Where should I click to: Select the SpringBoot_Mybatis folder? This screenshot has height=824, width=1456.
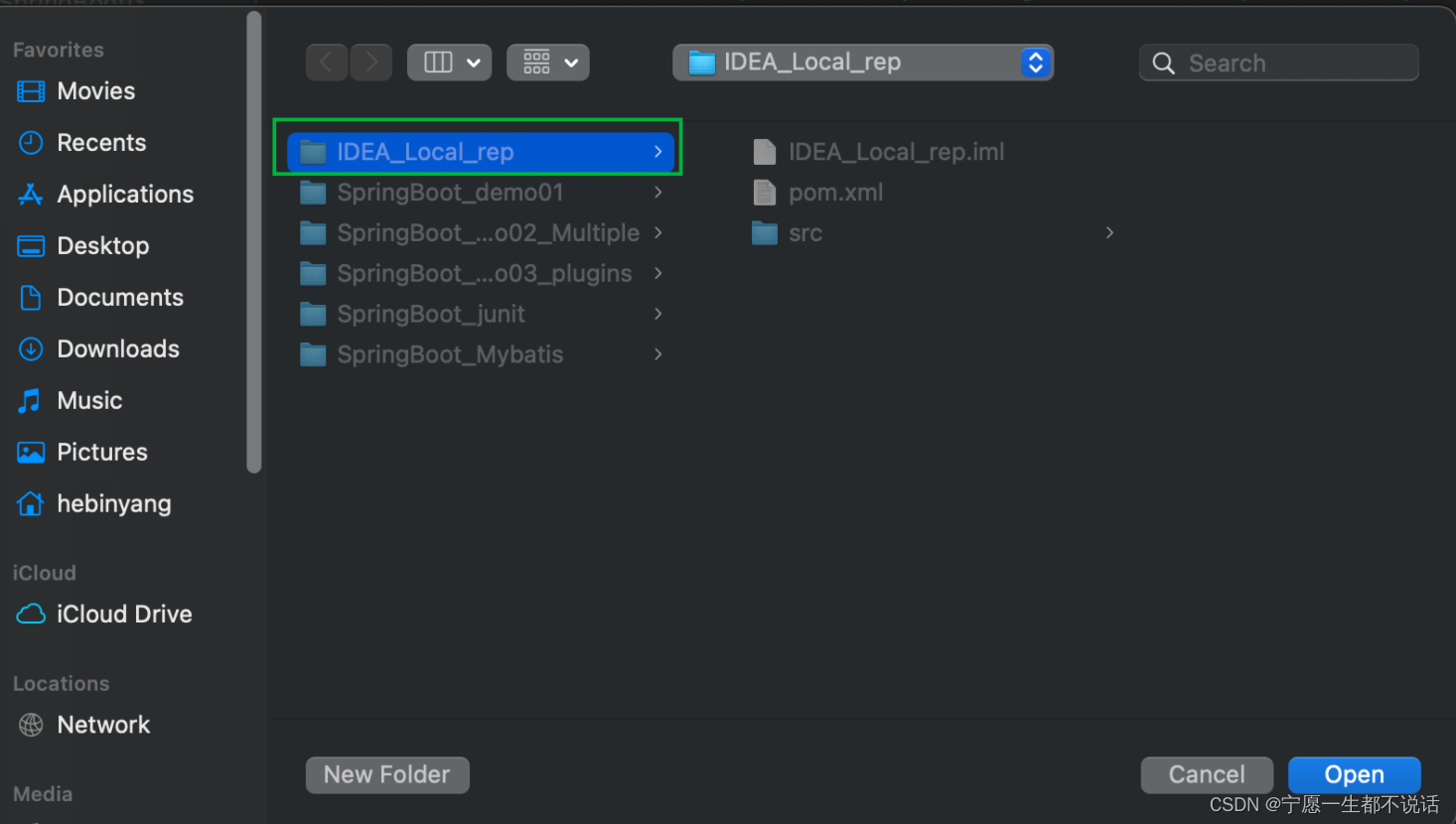(x=481, y=355)
